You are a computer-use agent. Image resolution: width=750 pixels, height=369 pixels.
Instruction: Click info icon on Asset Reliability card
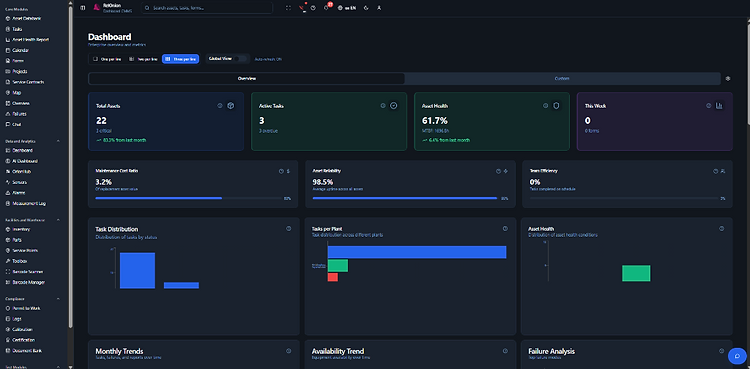pyautogui.click(x=498, y=171)
